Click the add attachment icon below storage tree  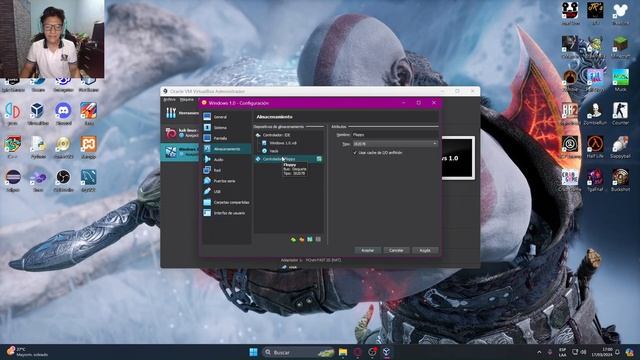(310, 239)
